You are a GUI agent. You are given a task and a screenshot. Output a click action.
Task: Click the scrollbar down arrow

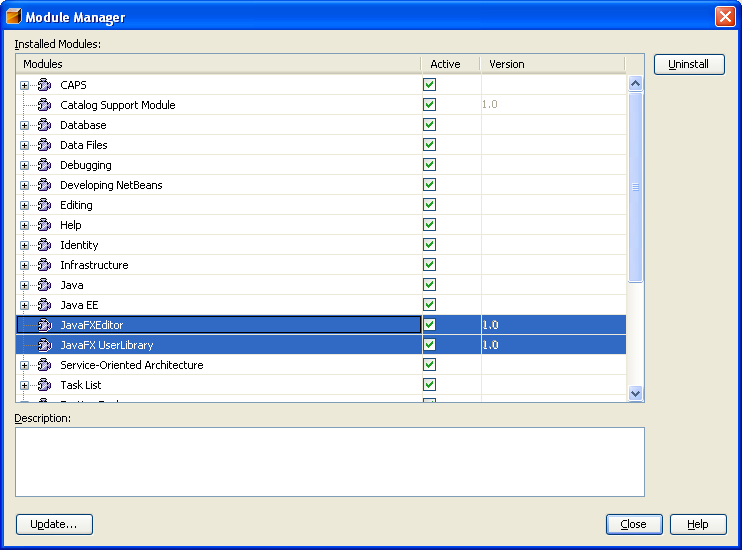(636, 393)
